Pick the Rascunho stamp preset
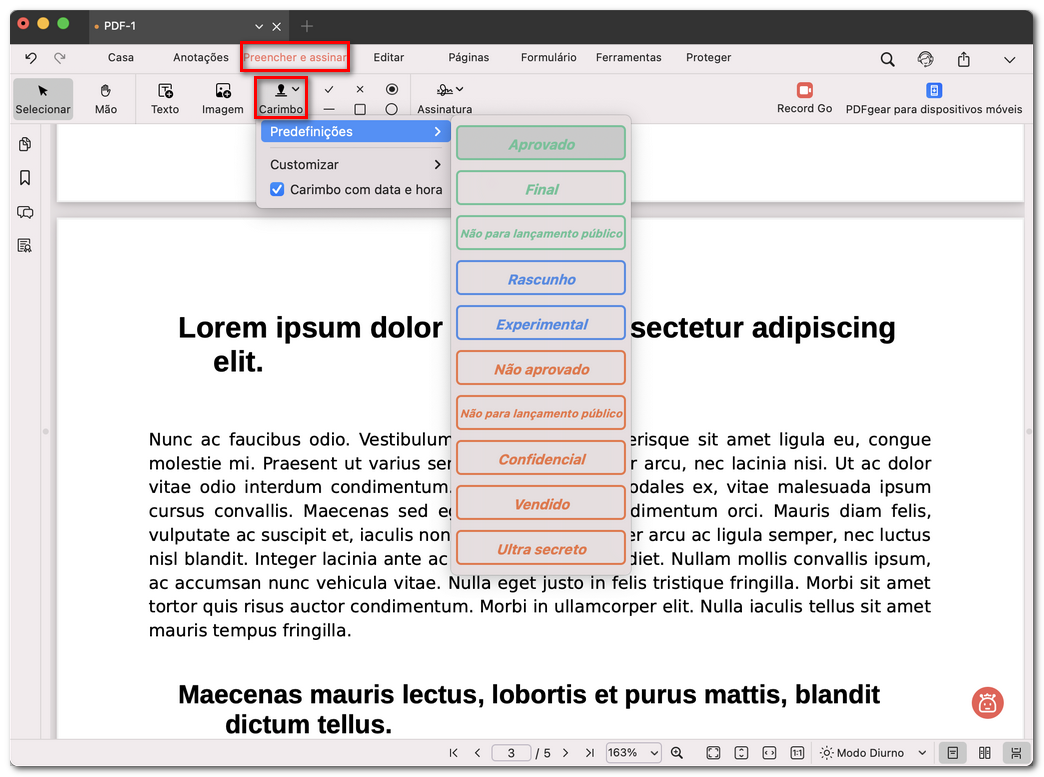This screenshot has height=777, width=1044. [541, 279]
